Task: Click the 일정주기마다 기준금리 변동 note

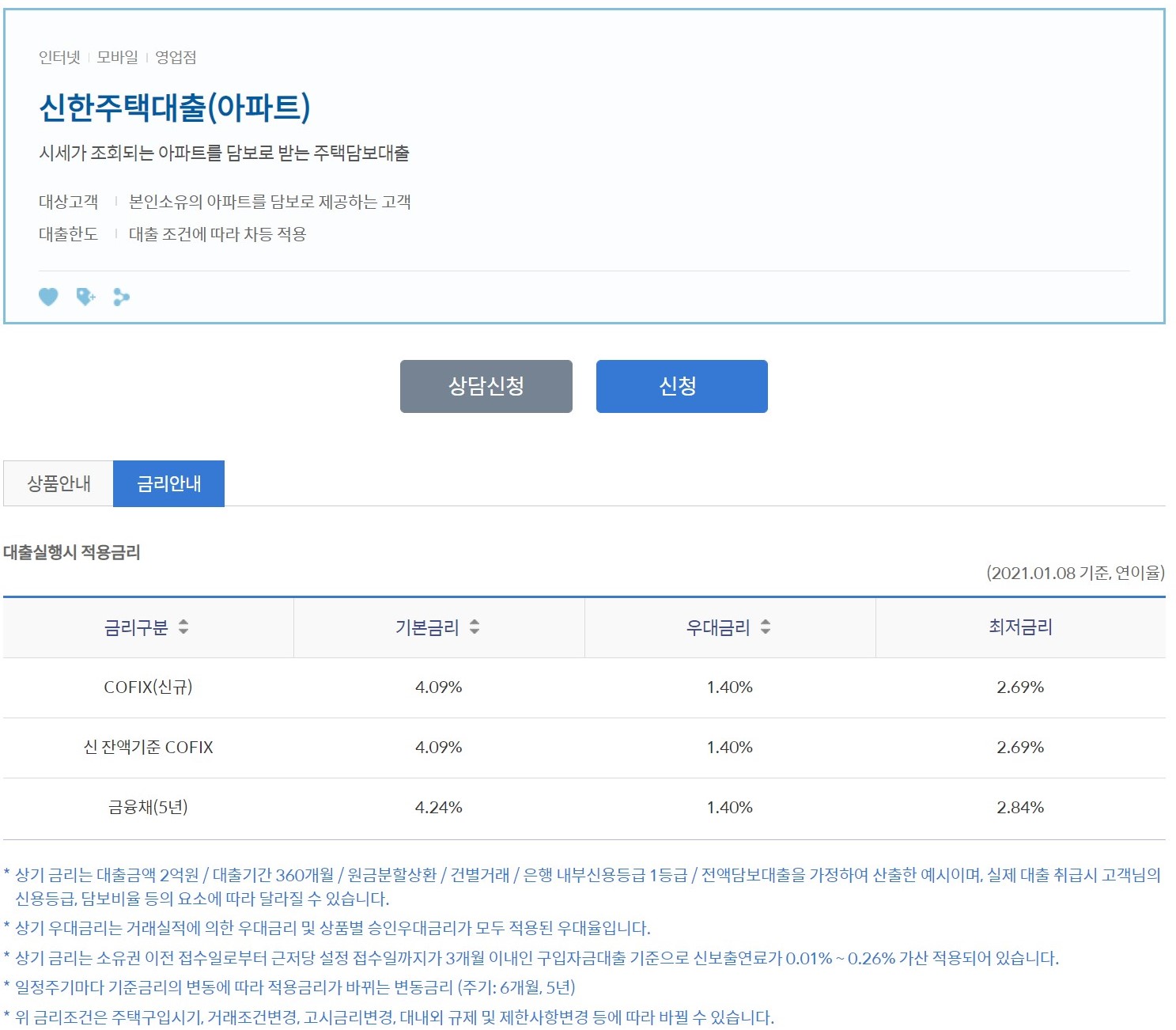Action: [289, 987]
